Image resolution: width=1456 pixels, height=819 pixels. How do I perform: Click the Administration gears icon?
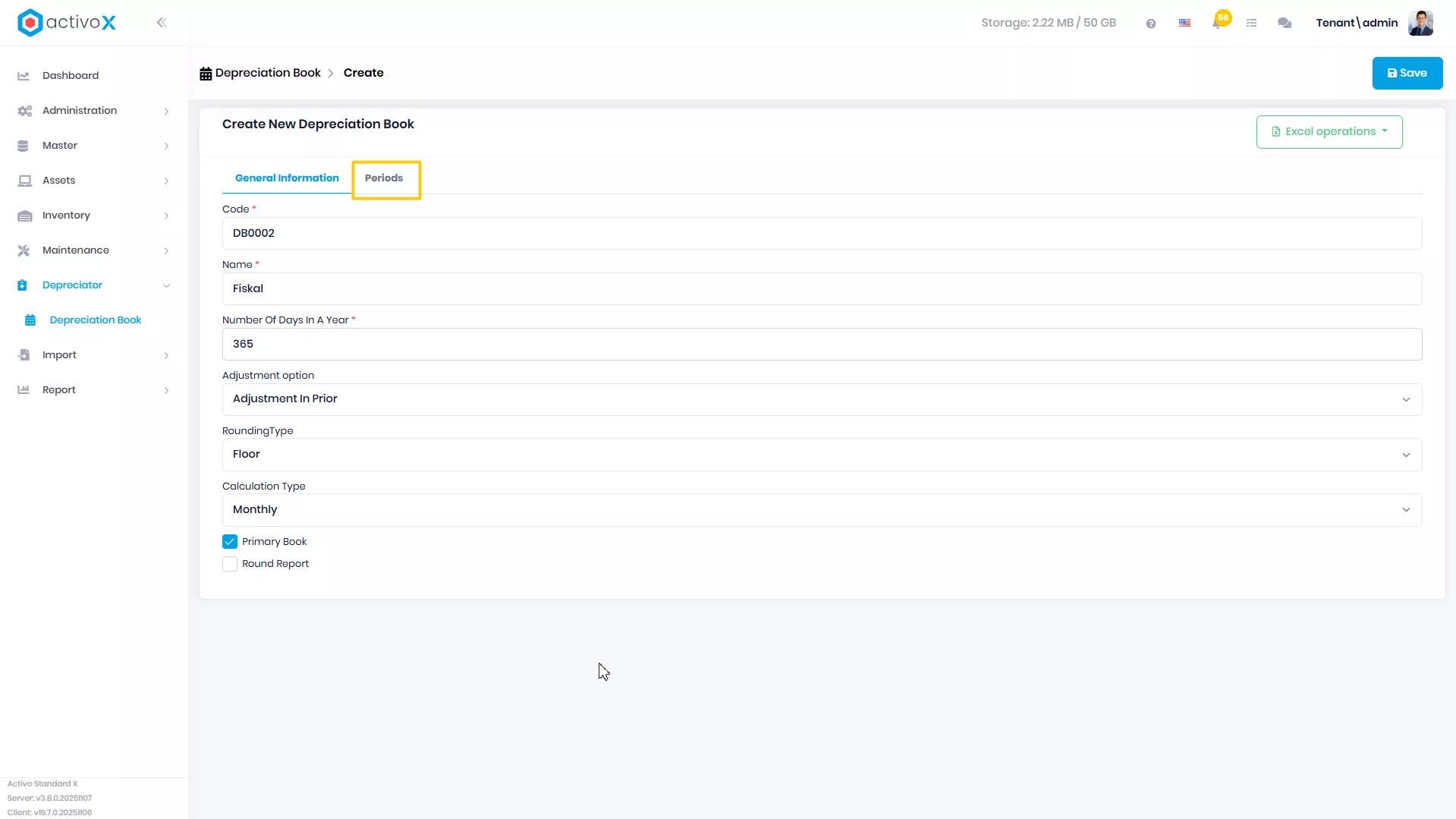pos(24,111)
